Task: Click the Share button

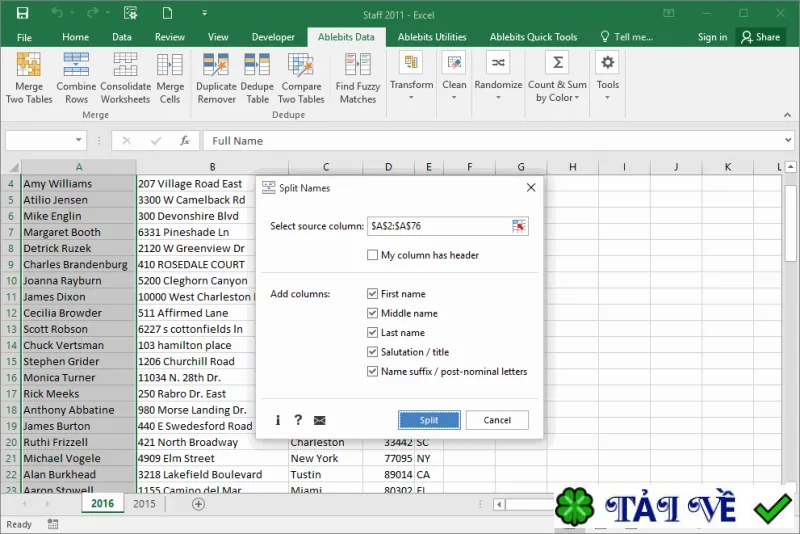Action: pos(761,37)
